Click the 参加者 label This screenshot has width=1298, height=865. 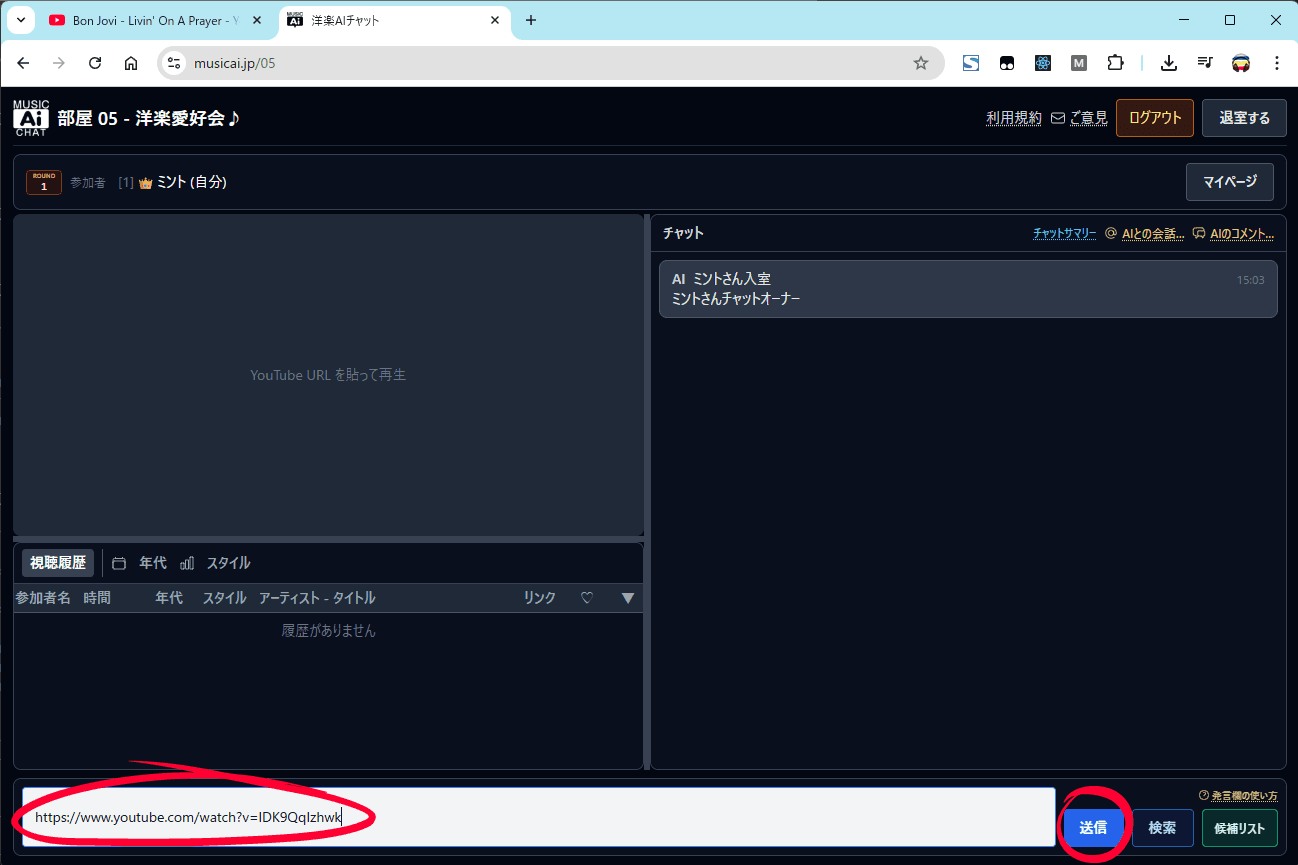click(88, 183)
